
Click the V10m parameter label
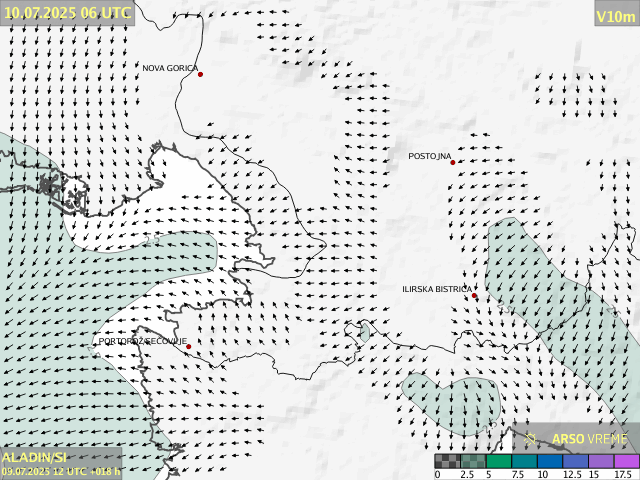coord(616,16)
